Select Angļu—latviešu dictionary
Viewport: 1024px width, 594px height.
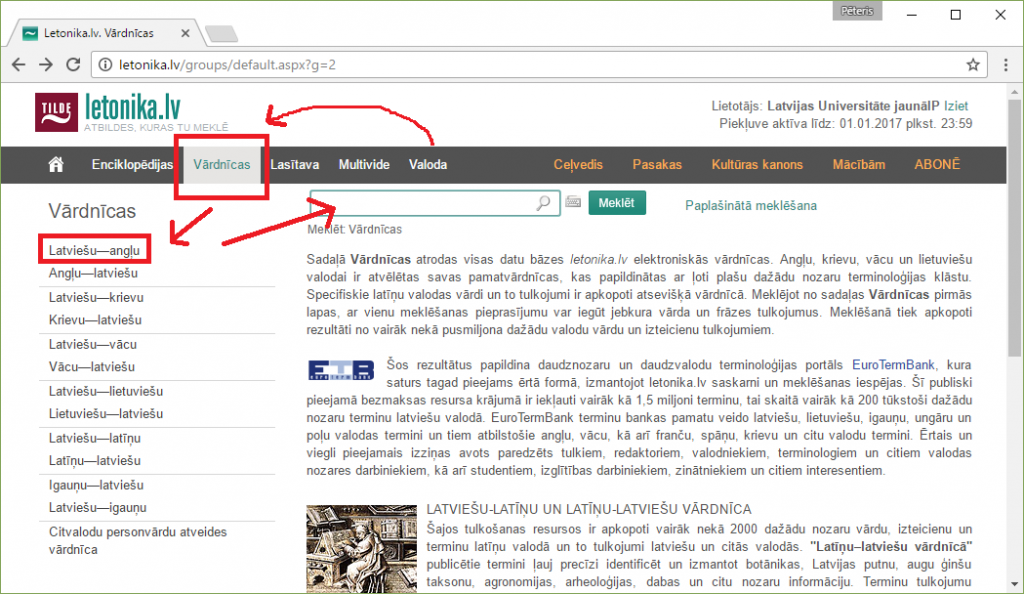[x=93, y=273]
